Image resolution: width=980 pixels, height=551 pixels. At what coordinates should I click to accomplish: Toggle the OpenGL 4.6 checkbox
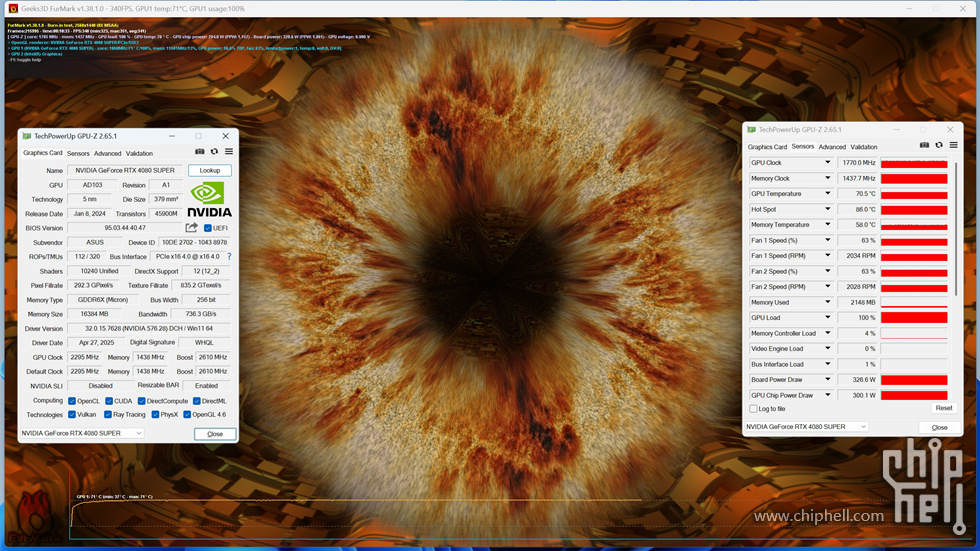point(187,414)
